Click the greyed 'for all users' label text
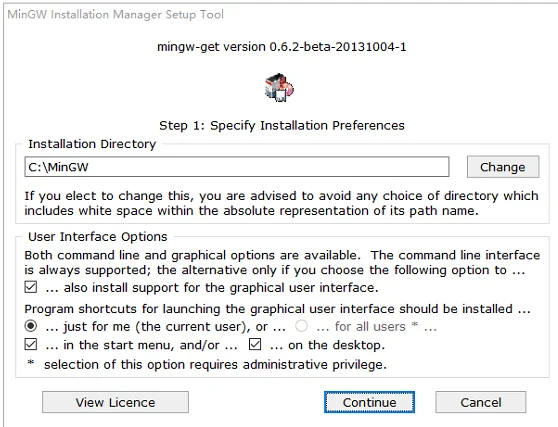 [377, 327]
